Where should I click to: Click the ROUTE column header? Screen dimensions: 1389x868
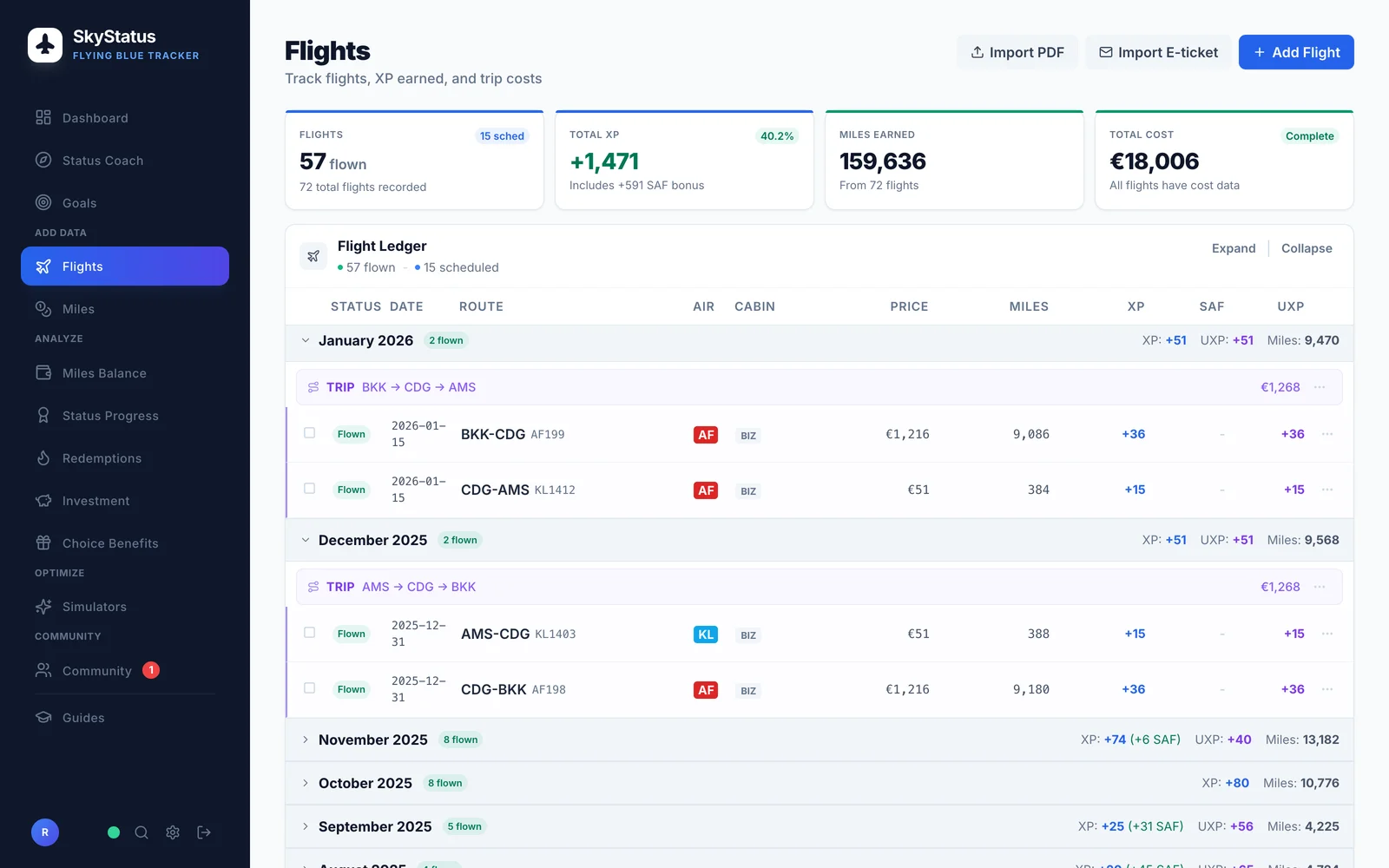[x=481, y=306]
